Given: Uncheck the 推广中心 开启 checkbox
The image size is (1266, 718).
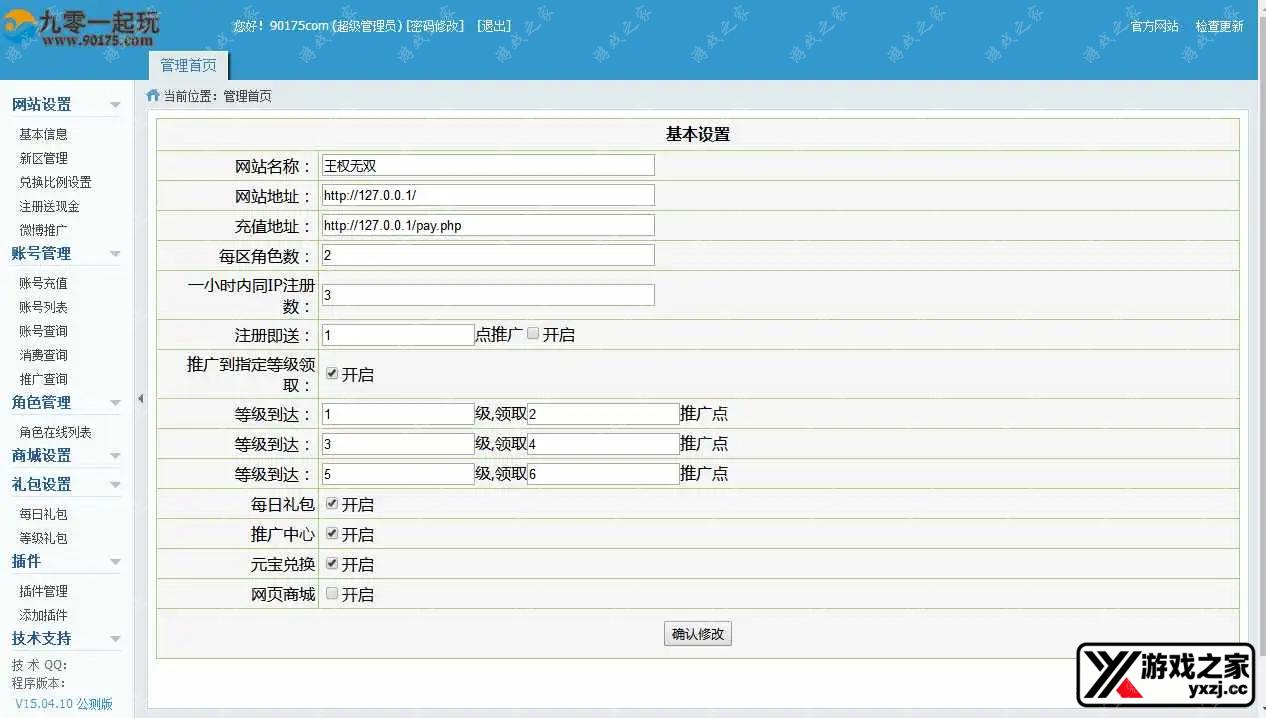Looking at the screenshot, I should click(332, 533).
